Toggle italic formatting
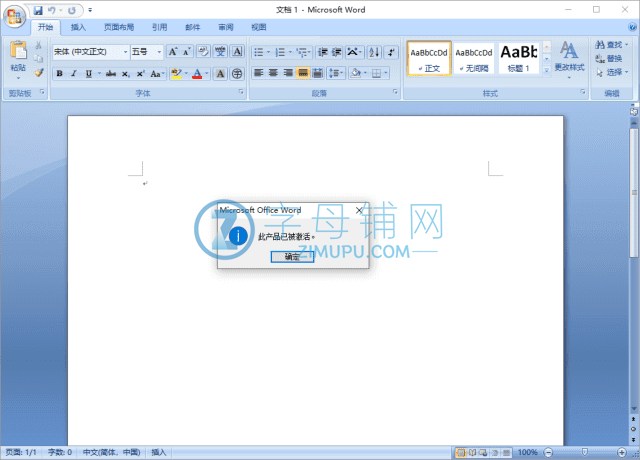This screenshot has height=460, width=640. click(74, 73)
